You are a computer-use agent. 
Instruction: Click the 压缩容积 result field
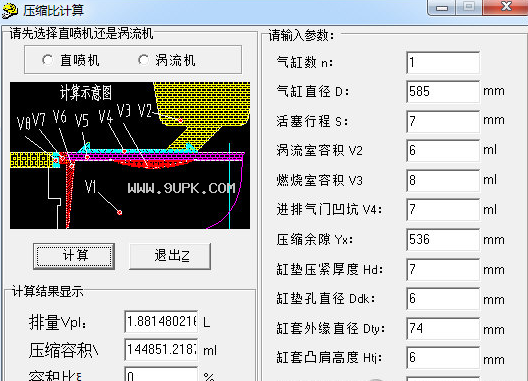[161, 350]
